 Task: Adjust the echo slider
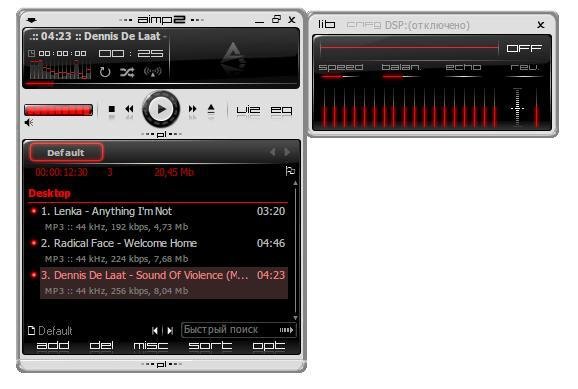pos(463,77)
